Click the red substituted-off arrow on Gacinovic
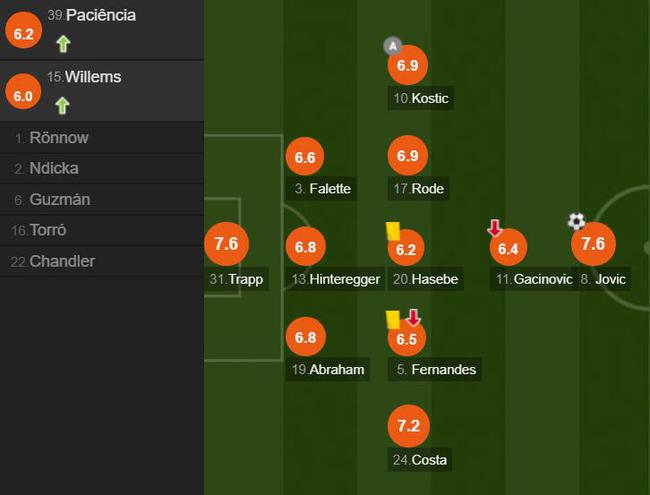This screenshot has width=650, height=495. (x=495, y=228)
